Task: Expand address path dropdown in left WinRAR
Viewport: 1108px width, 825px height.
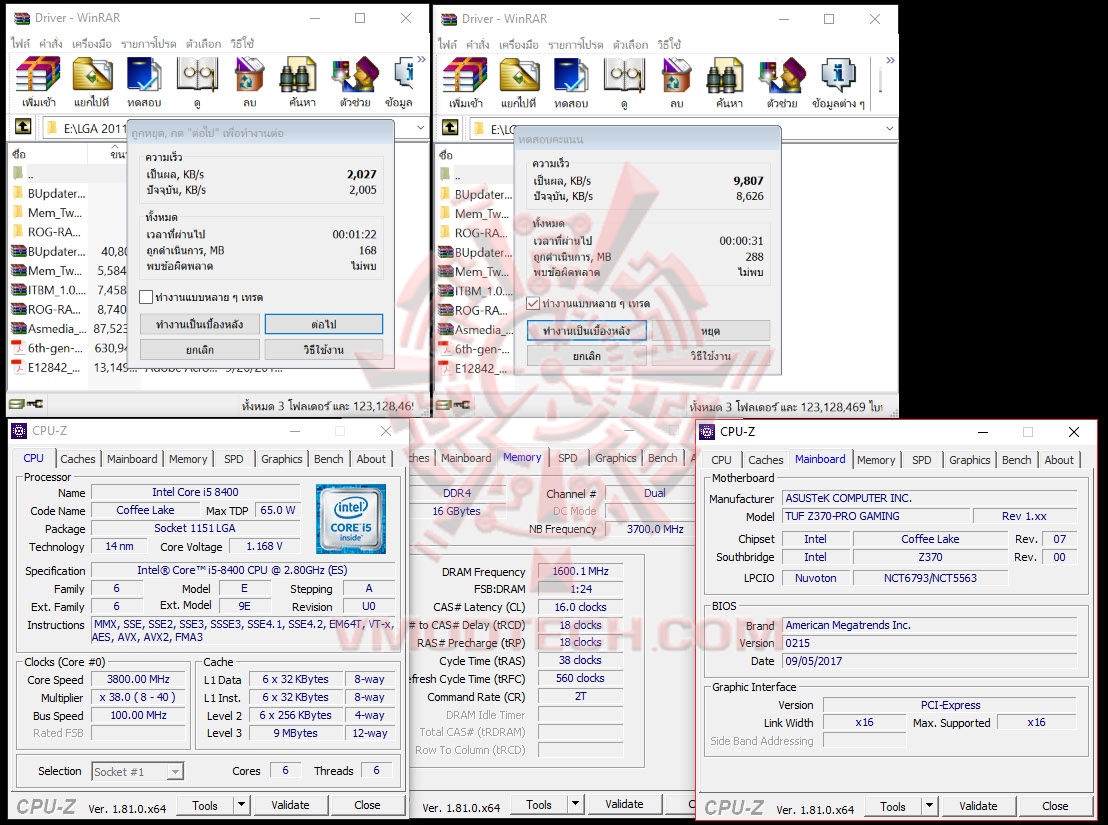Action: pos(420,128)
